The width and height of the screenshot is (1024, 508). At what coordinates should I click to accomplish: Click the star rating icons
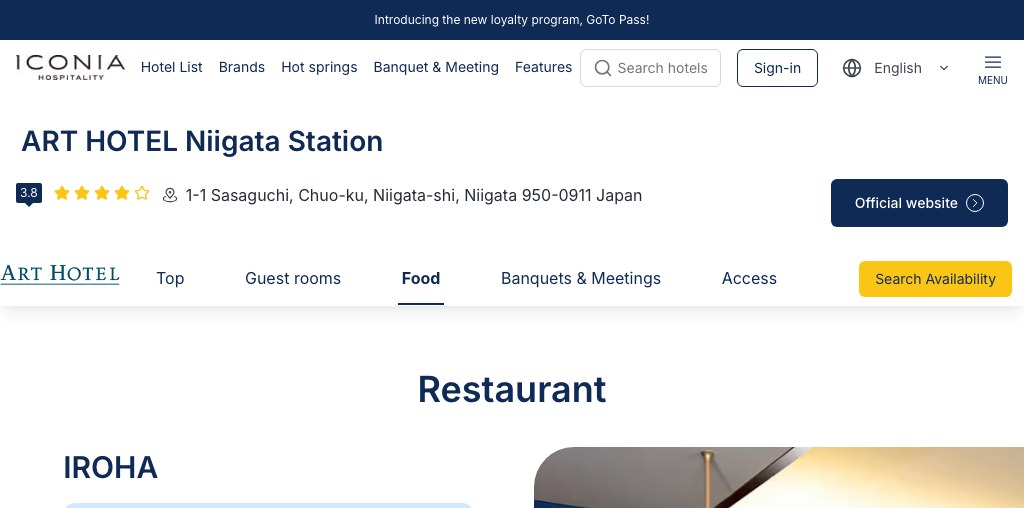(x=102, y=194)
